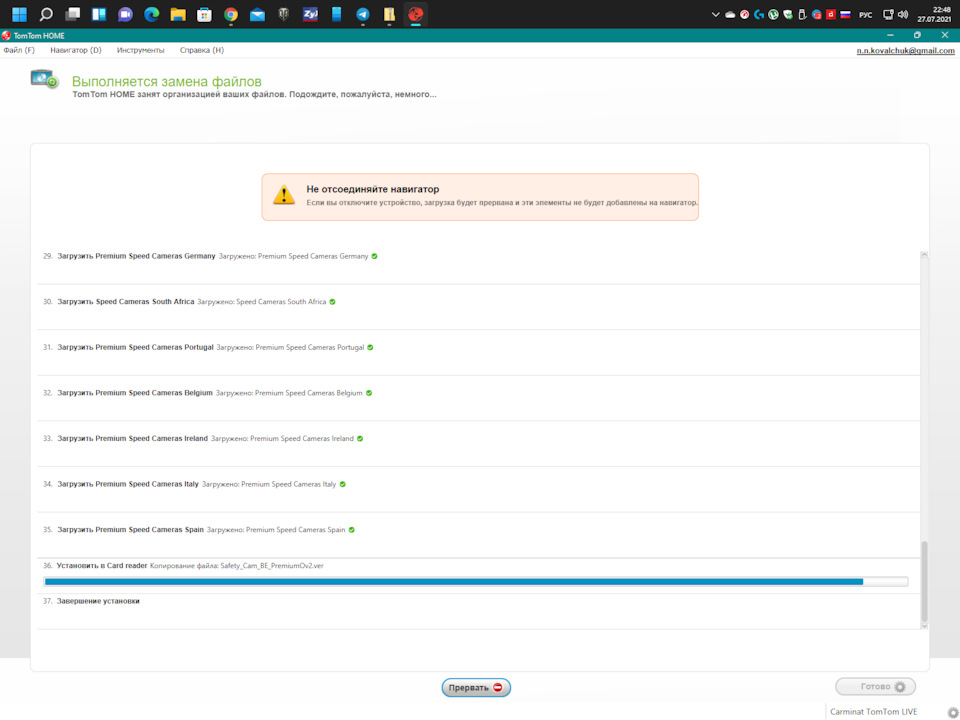Open the Файл (F) menu
The image size is (960, 720).
19,50
